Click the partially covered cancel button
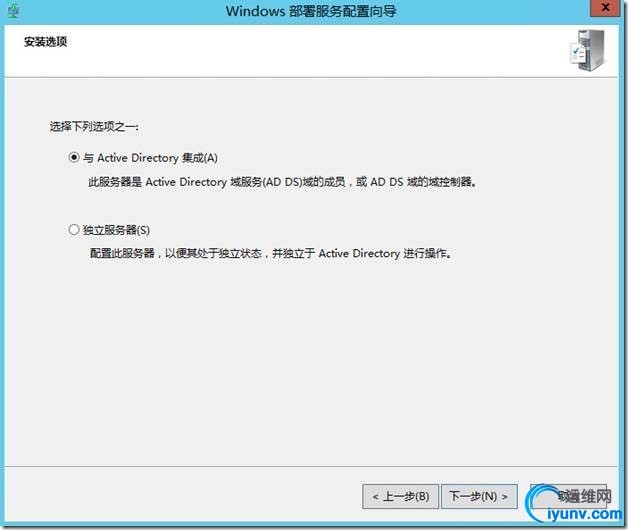628x530 pixels. [x=568, y=497]
